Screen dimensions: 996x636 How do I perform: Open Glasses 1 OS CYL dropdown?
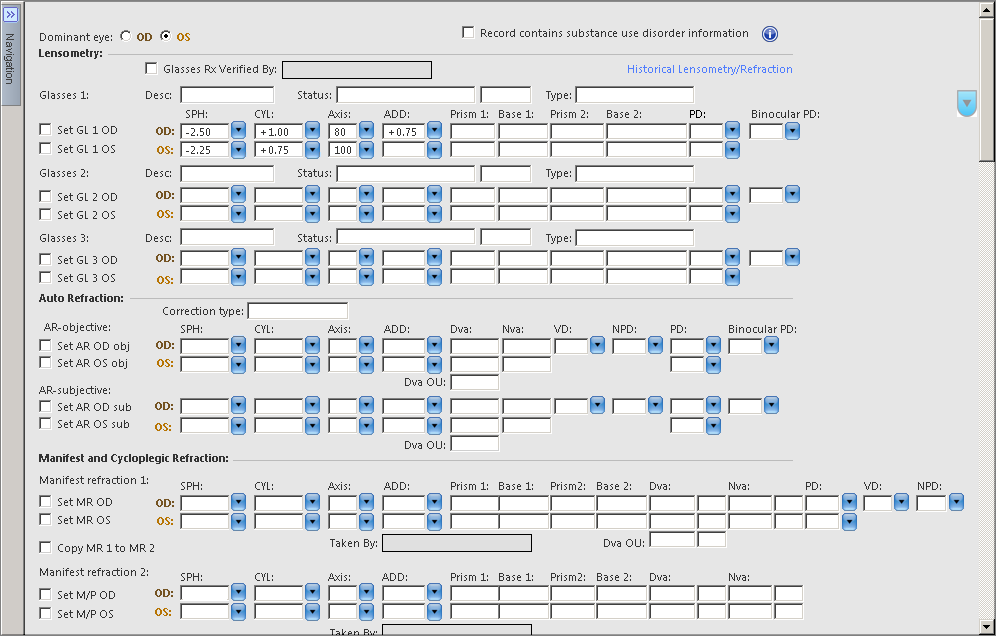(x=312, y=150)
